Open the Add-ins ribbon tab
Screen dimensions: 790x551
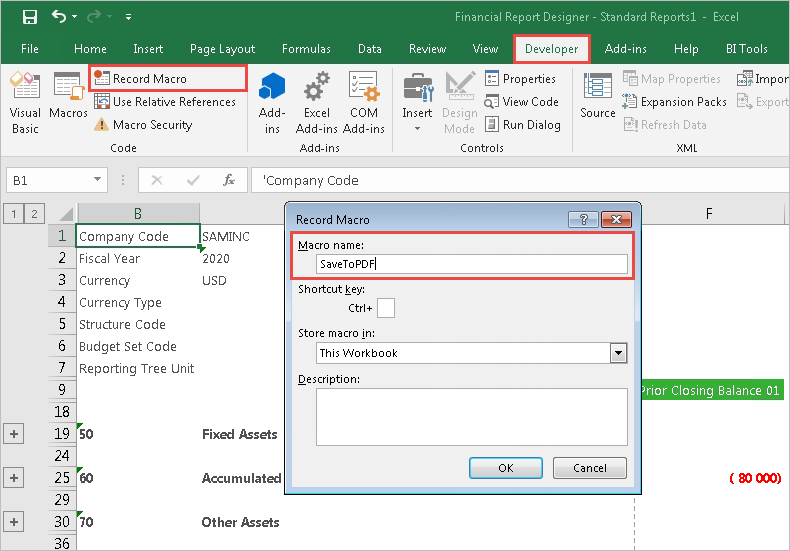point(626,49)
